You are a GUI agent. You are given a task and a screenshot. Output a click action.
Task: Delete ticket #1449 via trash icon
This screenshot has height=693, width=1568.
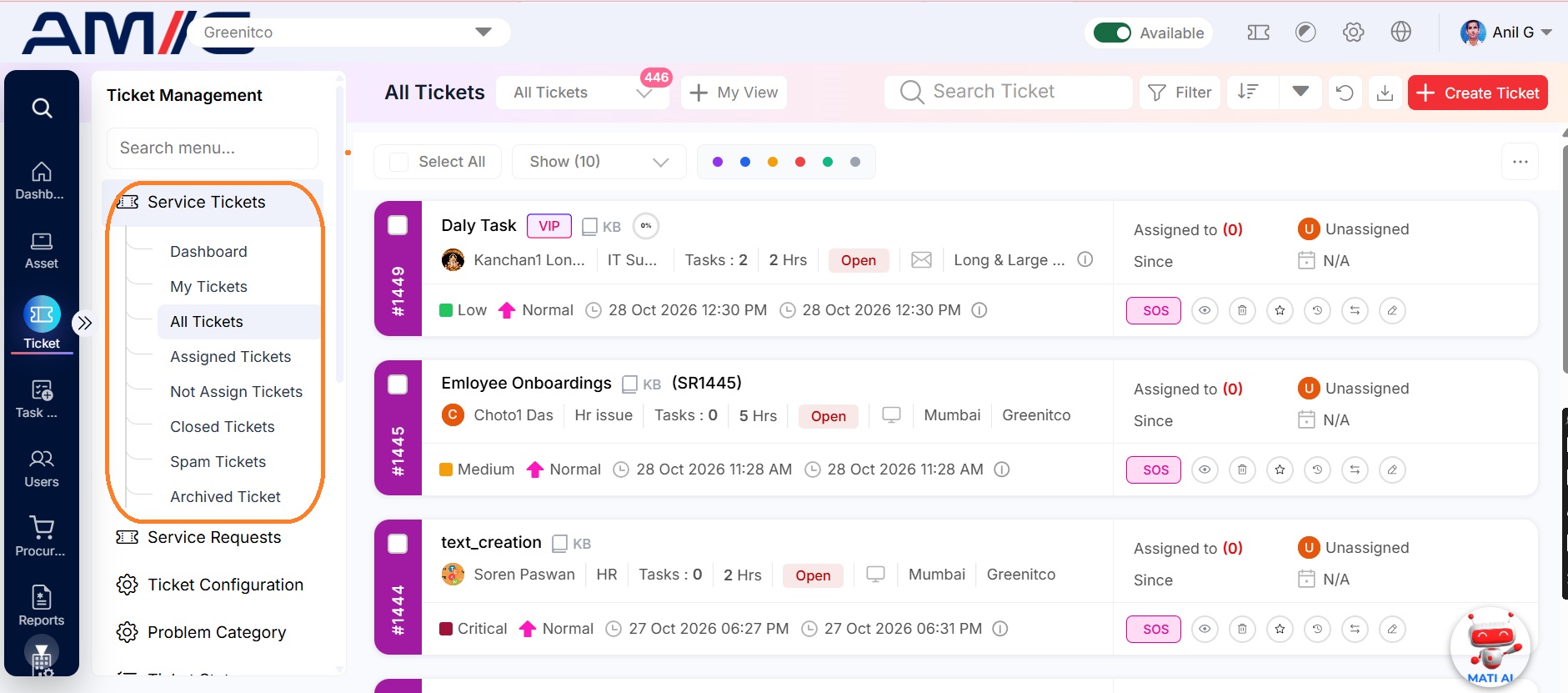pyautogui.click(x=1242, y=310)
